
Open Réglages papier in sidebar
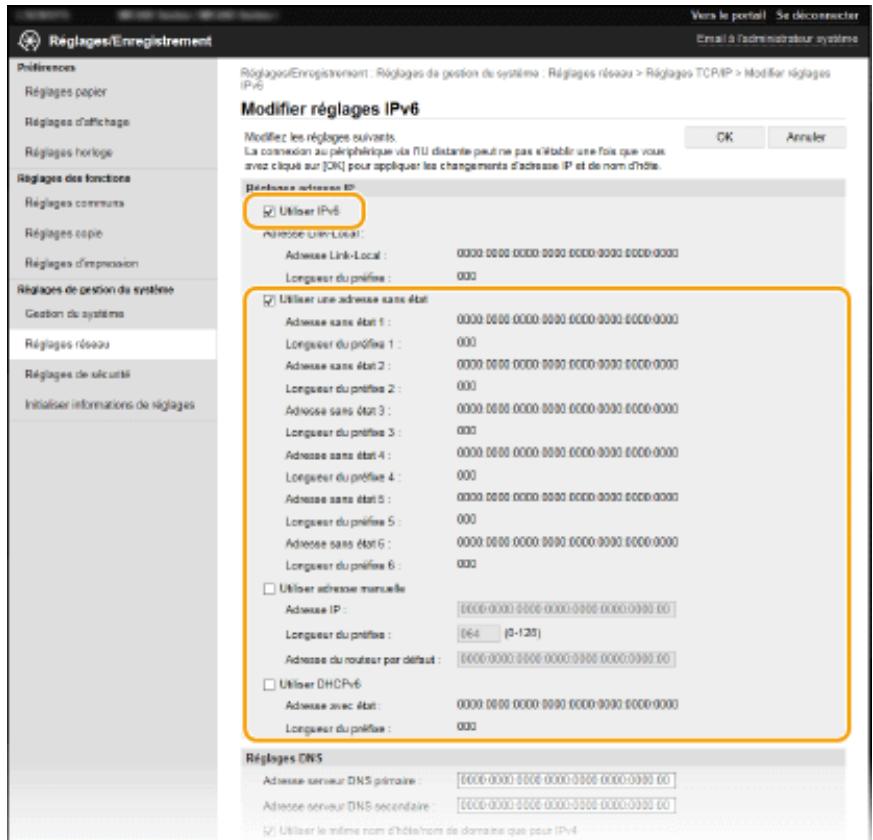66,92
